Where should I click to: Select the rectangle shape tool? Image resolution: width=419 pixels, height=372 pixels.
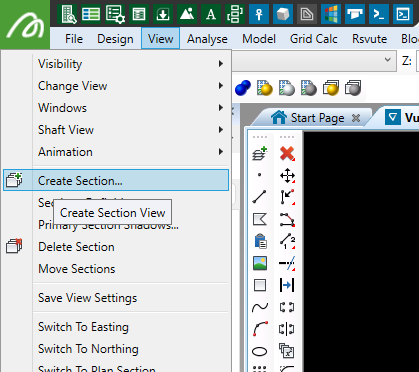[x=260, y=285]
